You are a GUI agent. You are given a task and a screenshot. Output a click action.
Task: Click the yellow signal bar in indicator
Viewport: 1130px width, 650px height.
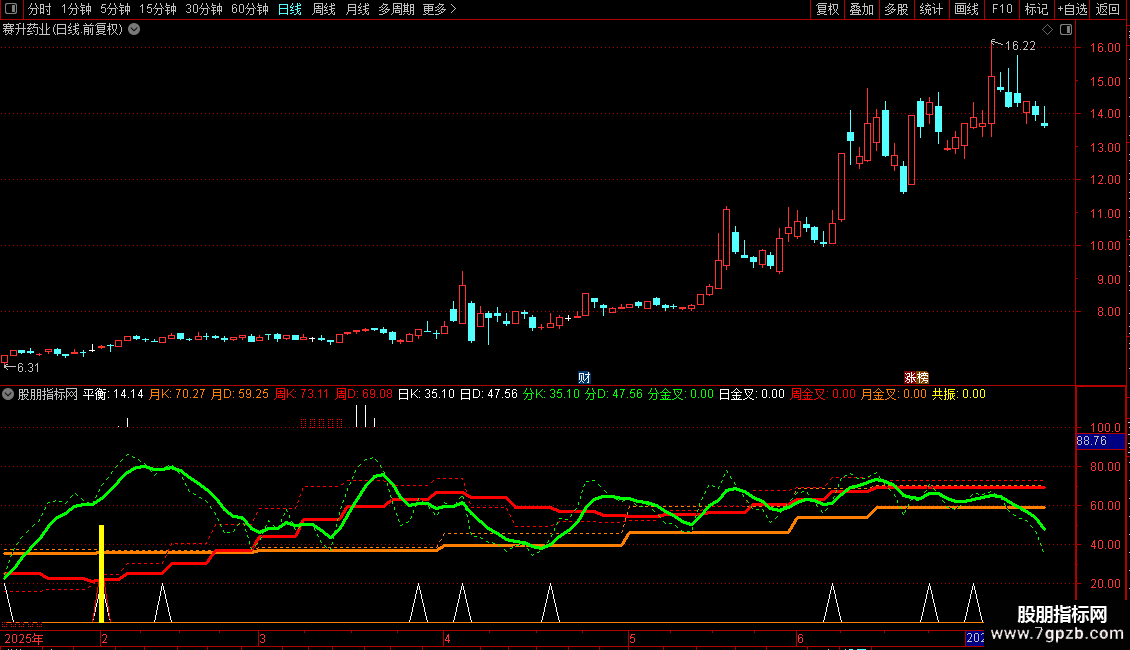click(102, 574)
